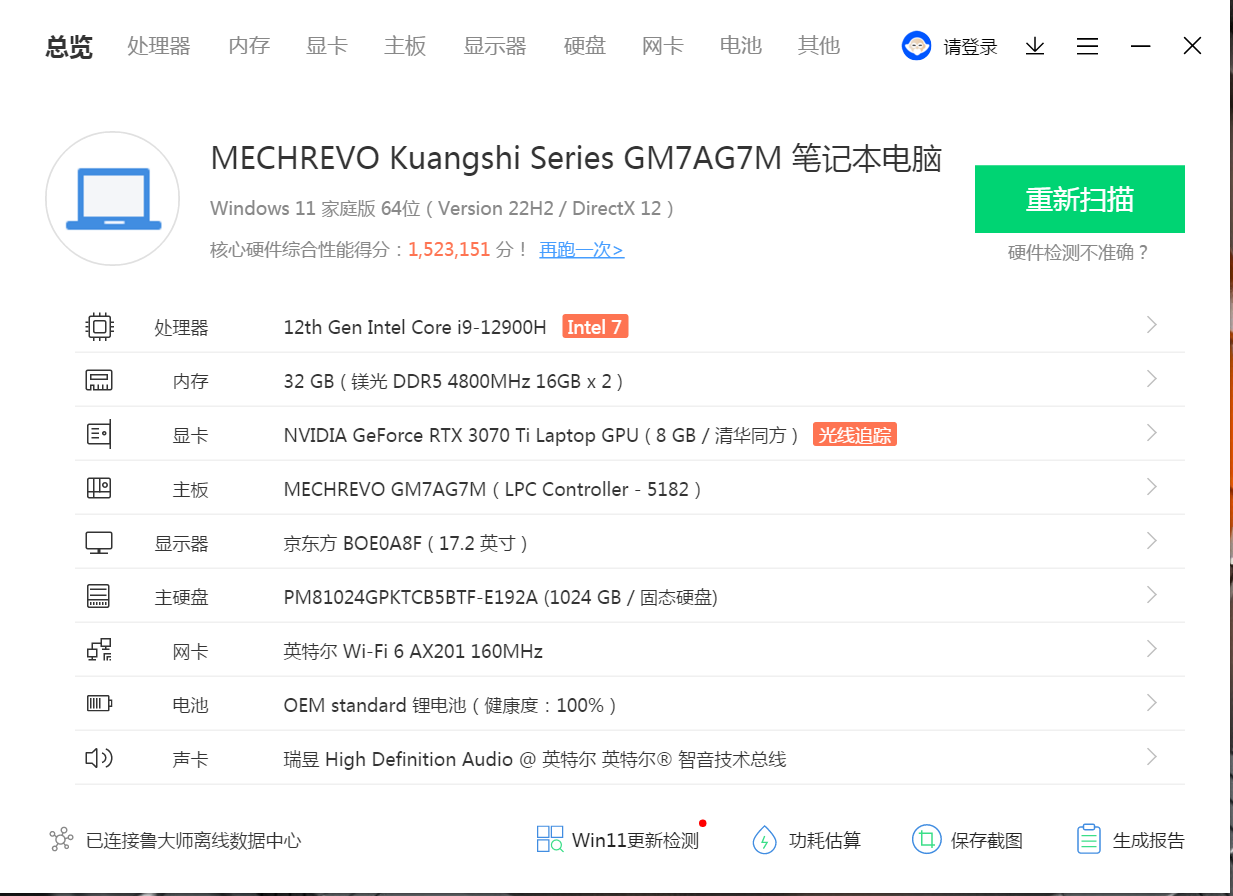The height and width of the screenshot is (896, 1233).
Task: Click the 光线追踪 badge
Action: point(855,434)
